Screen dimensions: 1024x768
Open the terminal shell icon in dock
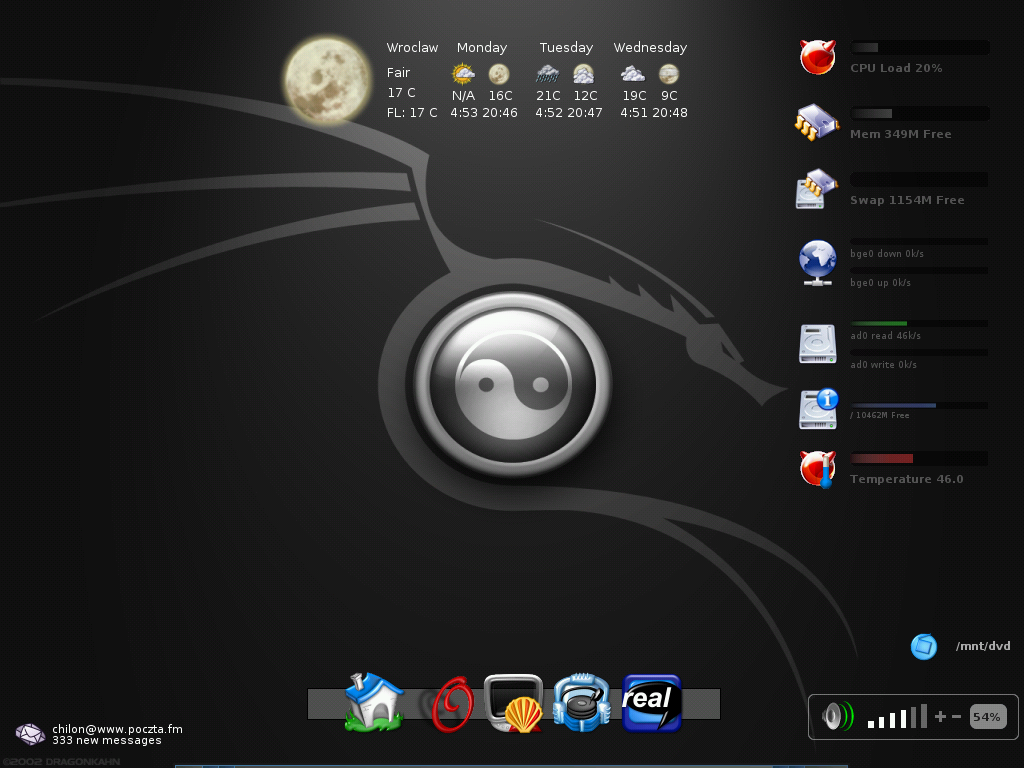click(513, 704)
